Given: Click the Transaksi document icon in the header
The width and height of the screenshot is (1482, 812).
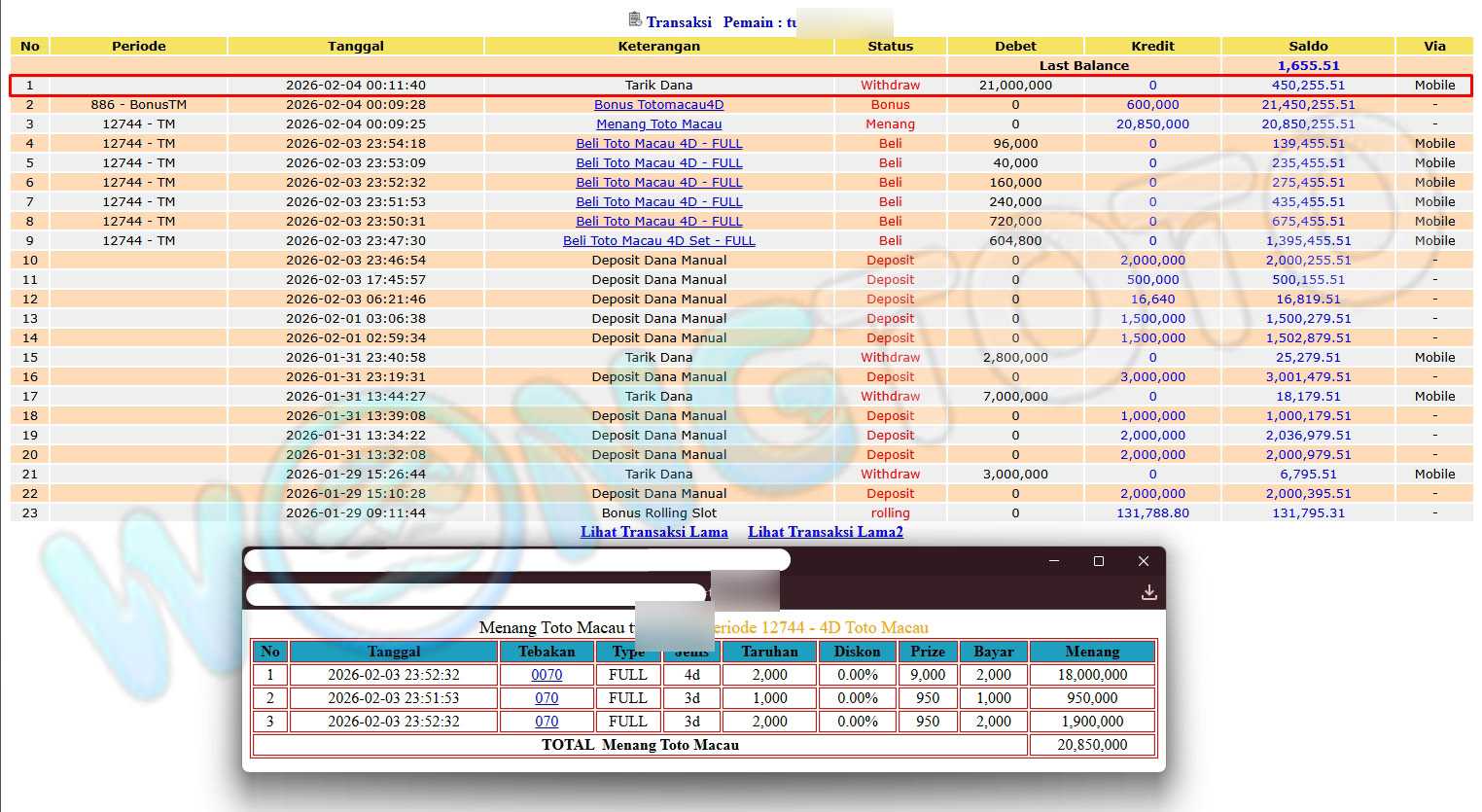Looking at the screenshot, I should point(635,19).
